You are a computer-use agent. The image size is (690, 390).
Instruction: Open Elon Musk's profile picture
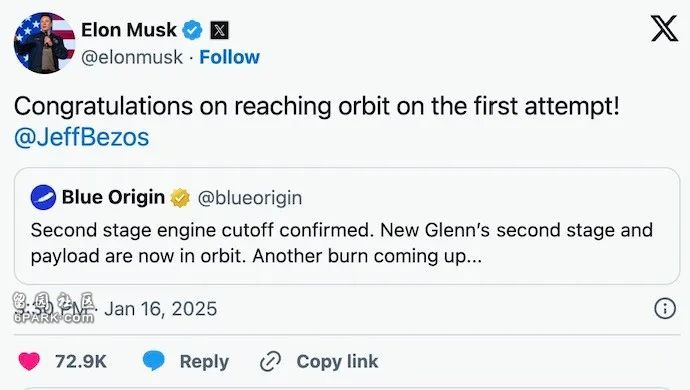[44, 43]
